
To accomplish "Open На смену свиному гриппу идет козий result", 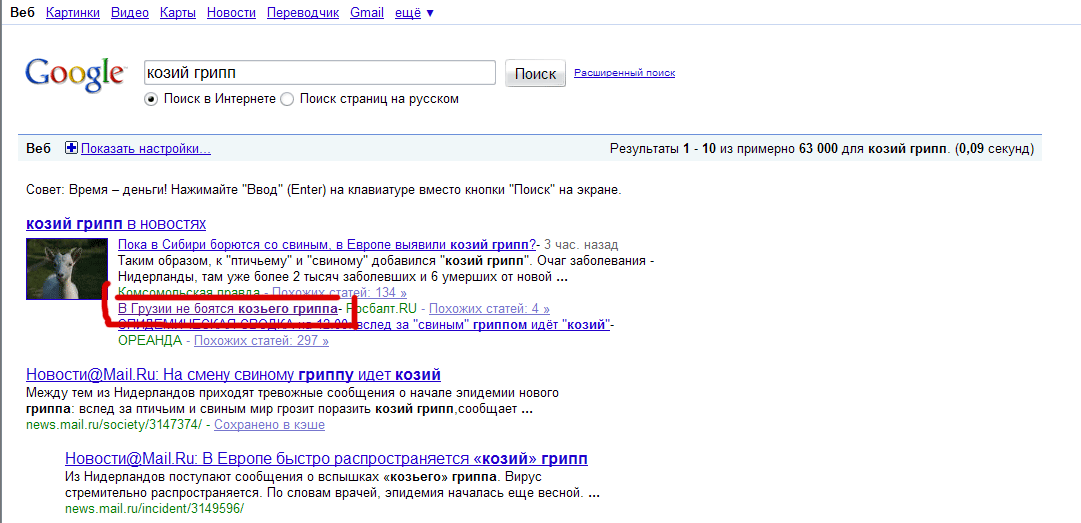I will tap(233, 375).
